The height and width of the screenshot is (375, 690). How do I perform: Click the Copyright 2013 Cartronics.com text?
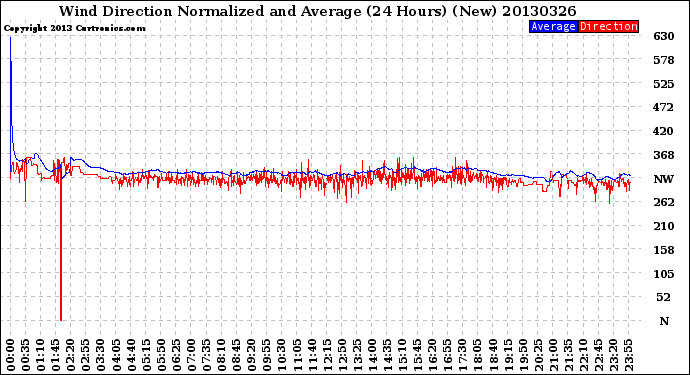(74, 29)
